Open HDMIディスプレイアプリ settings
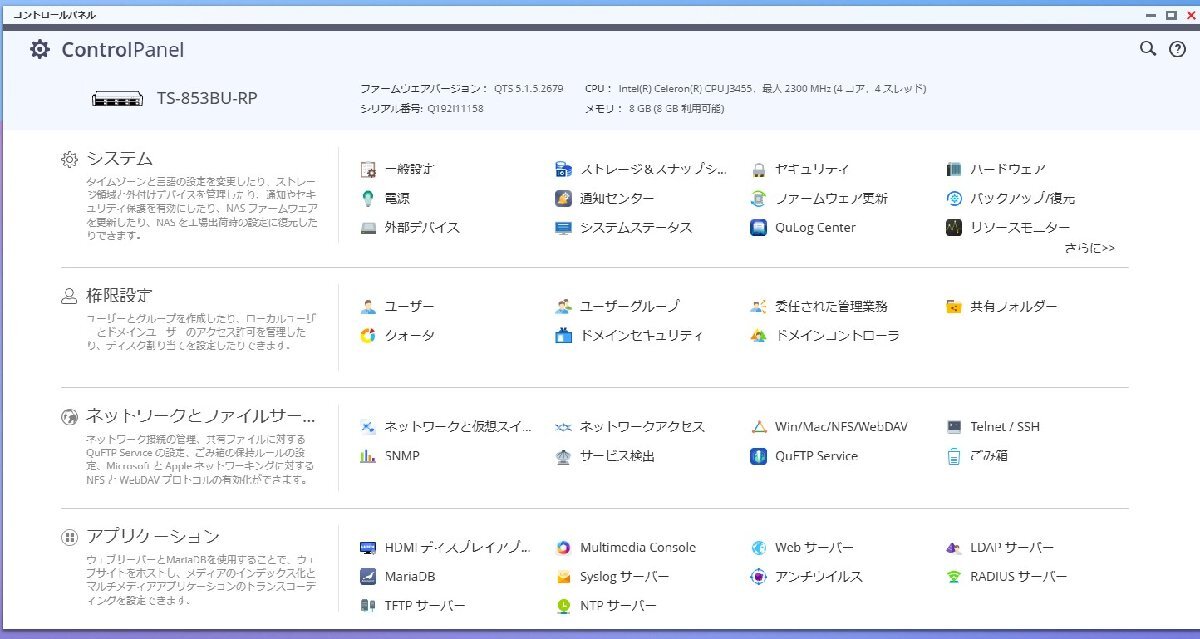This screenshot has width=1200, height=639. (446, 547)
